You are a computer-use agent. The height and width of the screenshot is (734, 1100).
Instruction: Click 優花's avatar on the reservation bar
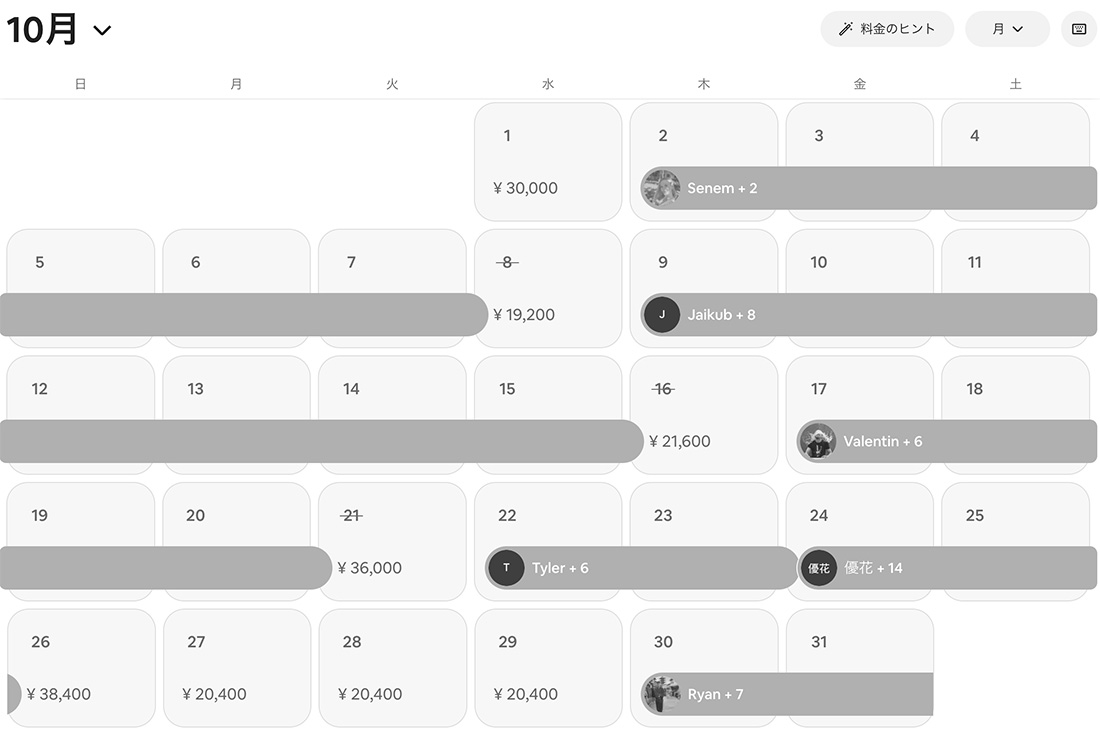point(818,568)
